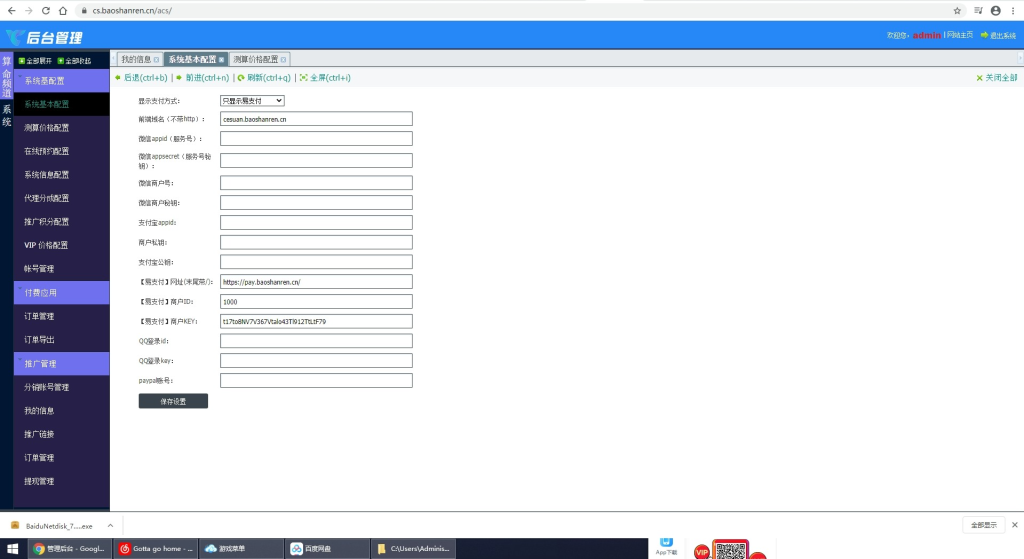This screenshot has width=1024, height=559.
Task: Open the 显示支付方式 dropdown
Action: point(252,101)
